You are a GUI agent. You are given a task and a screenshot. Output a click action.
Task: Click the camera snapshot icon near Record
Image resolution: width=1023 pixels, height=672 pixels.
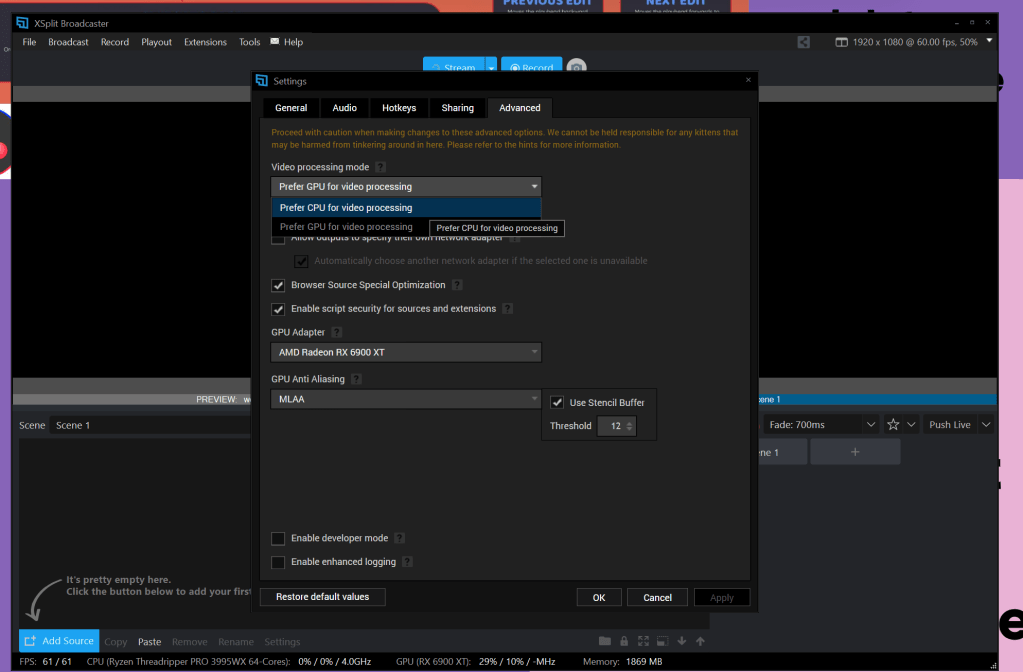point(576,67)
